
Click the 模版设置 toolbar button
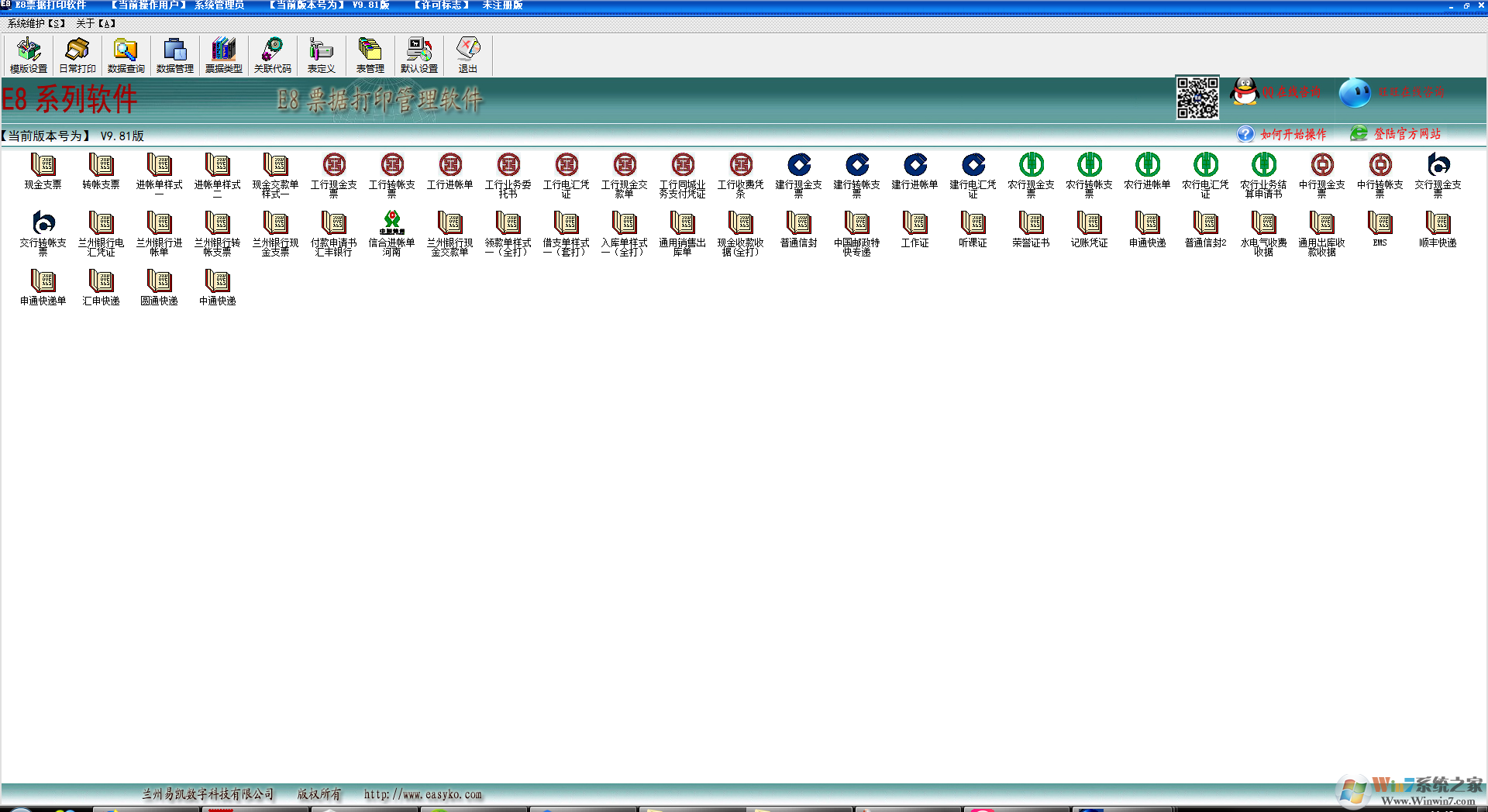point(29,55)
